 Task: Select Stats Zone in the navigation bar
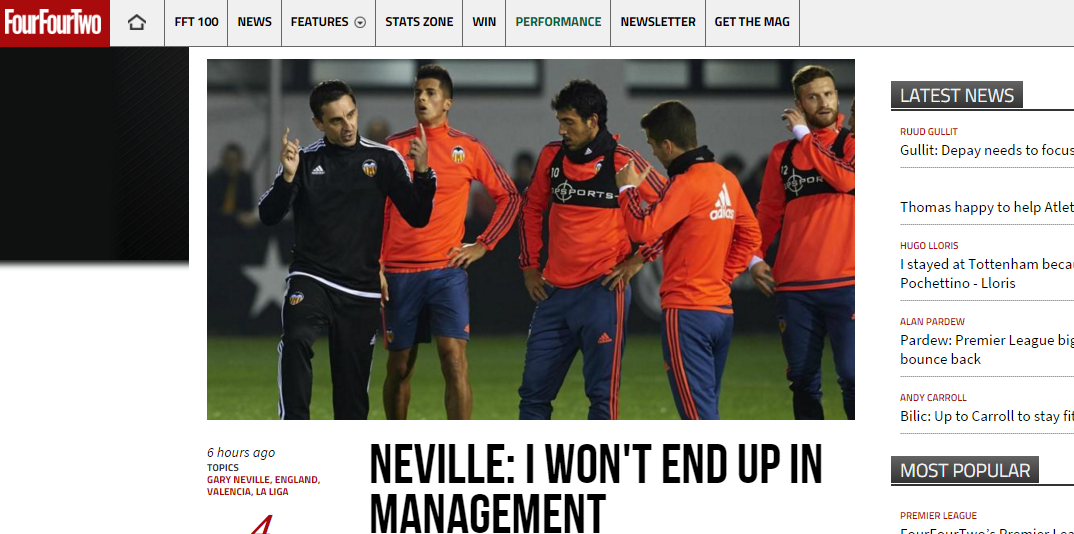point(419,22)
